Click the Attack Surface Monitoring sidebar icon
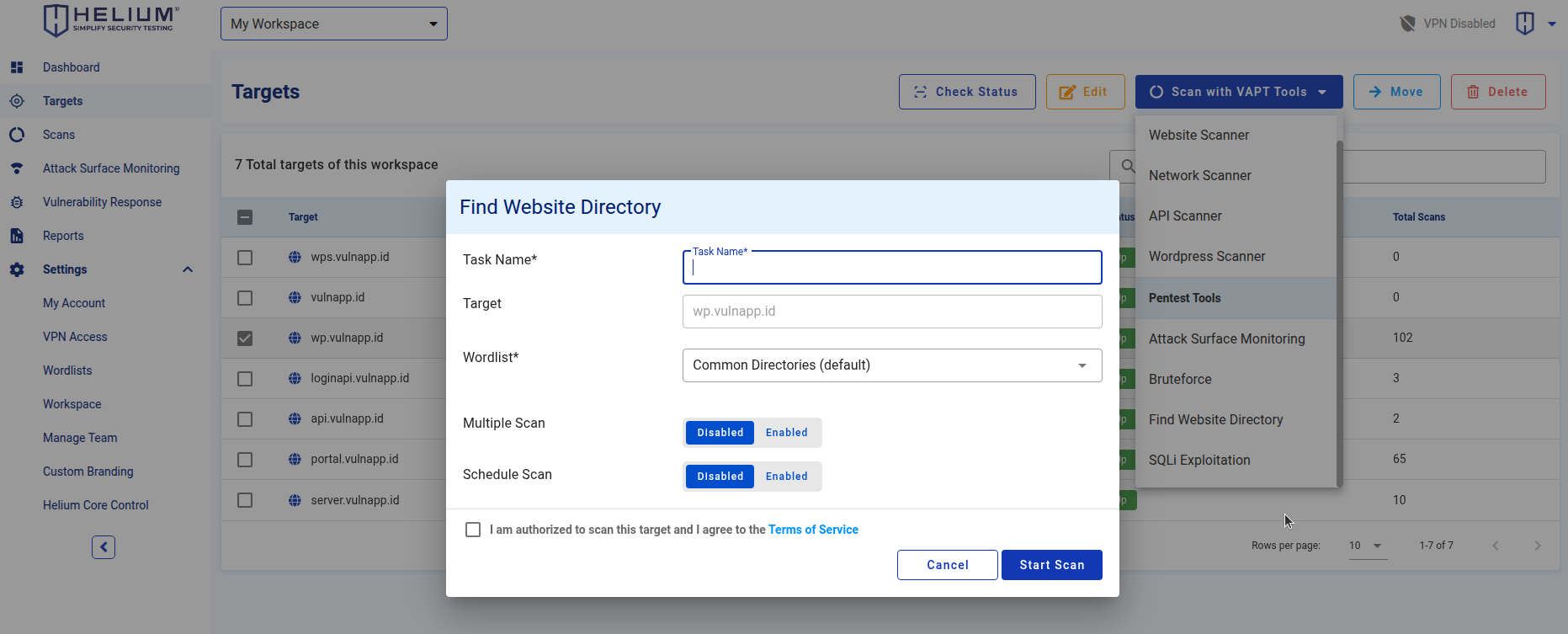 pos(17,168)
